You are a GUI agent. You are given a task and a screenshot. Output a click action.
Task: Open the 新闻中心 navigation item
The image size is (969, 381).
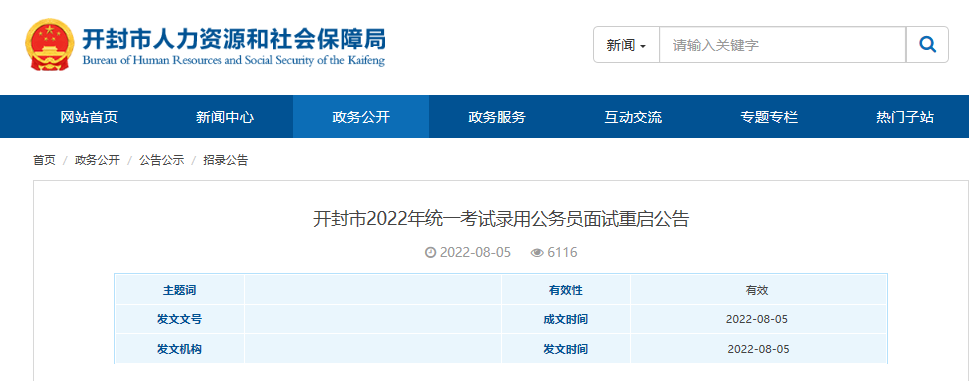point(225,117)
